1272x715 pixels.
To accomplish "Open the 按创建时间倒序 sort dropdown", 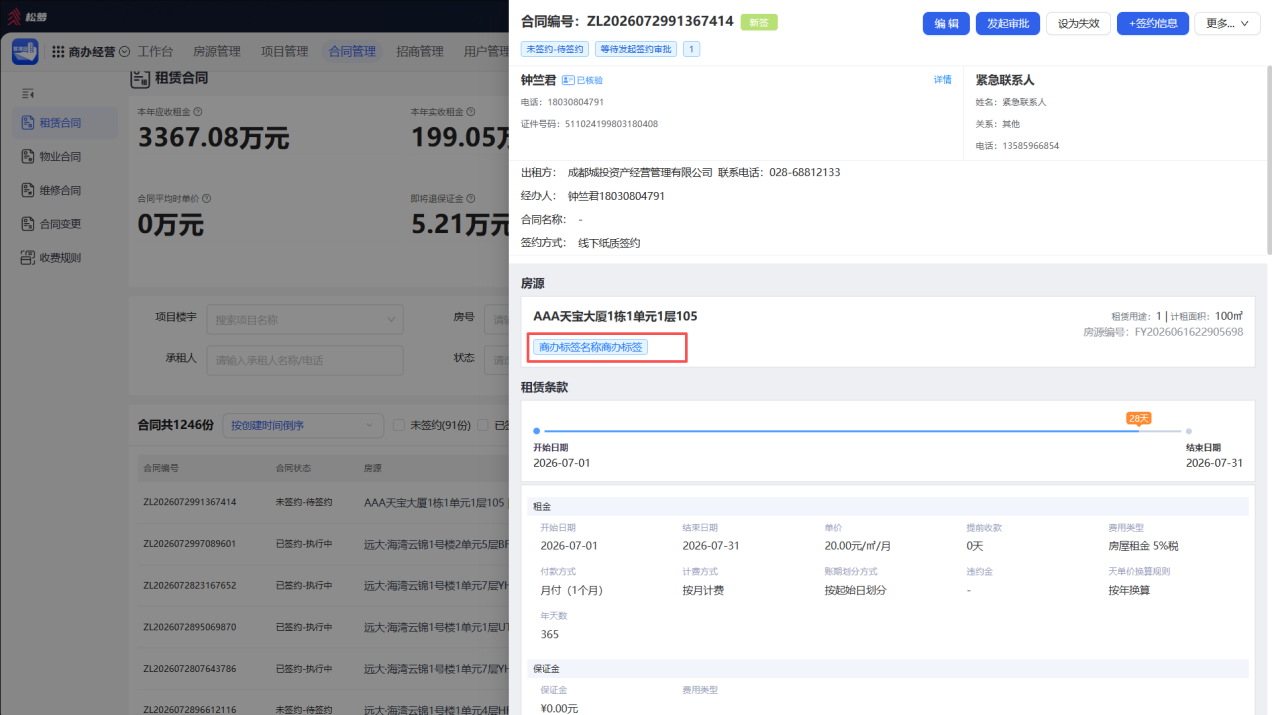I will click(x=303, y=425).
